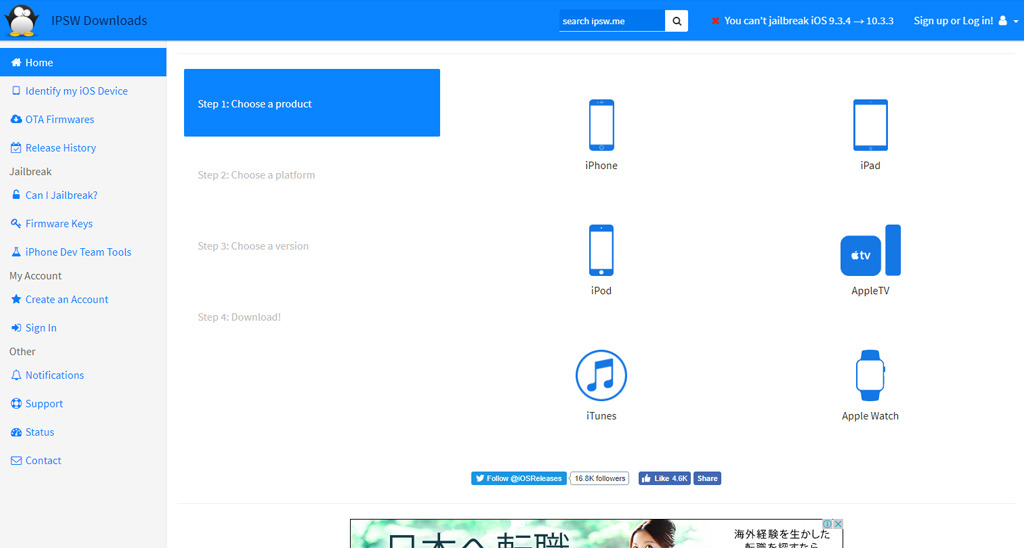Close the ad with the X icon
This screenshot has width=1024, height=548.
point(838,524)
